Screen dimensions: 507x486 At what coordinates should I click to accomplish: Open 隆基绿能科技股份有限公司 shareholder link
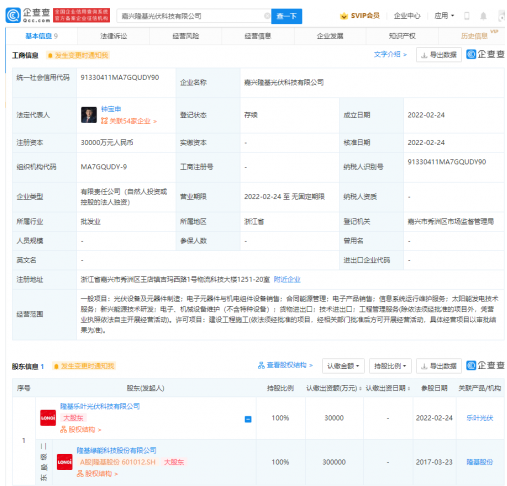[116, 450]
